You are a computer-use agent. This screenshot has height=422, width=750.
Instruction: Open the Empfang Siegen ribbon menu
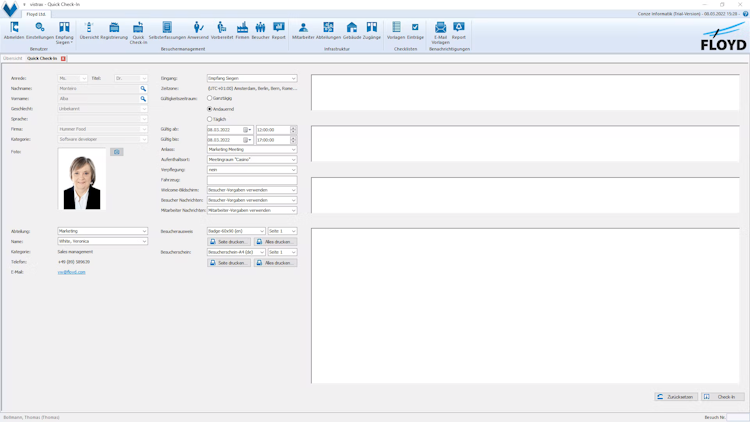pos(64,33)
